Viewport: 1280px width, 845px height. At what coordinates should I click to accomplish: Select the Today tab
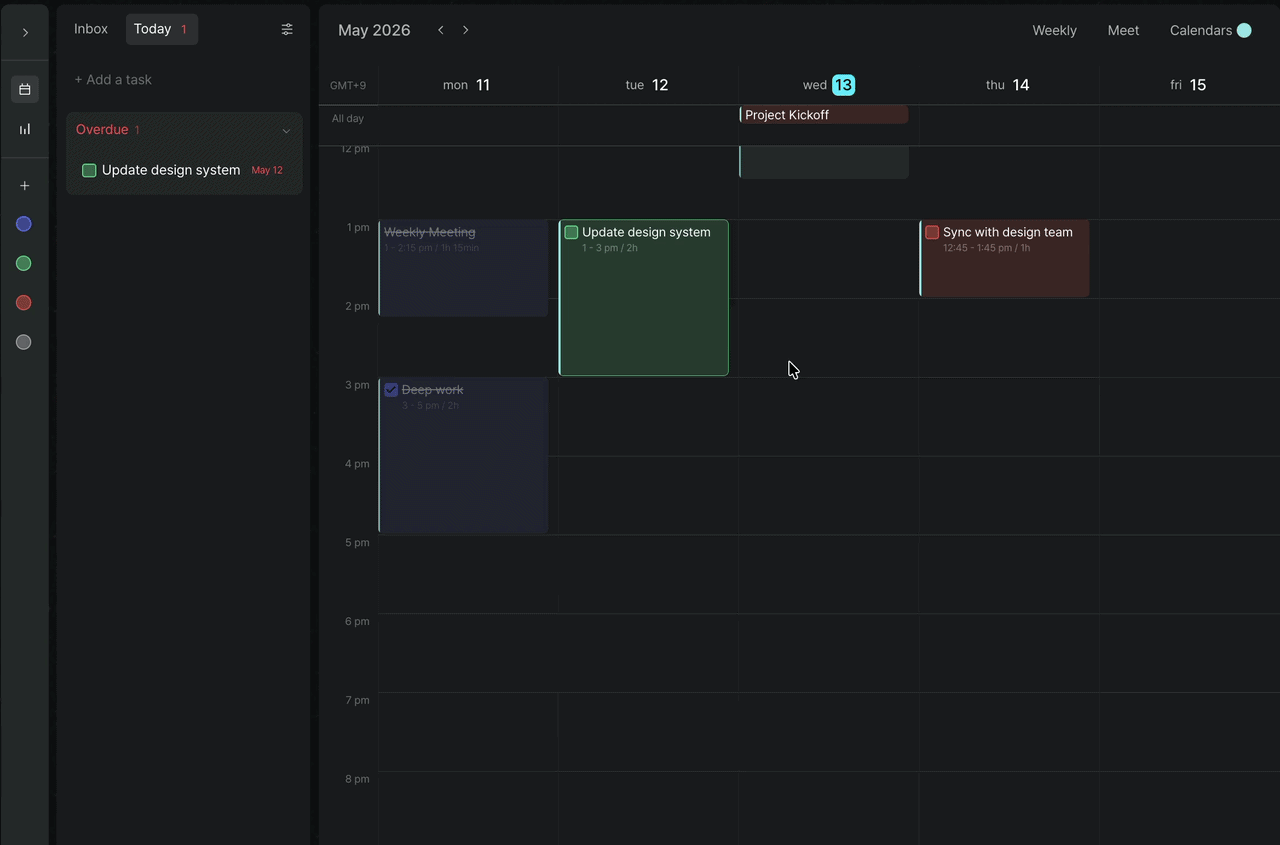pyautogui.click(x=161, y=29)
